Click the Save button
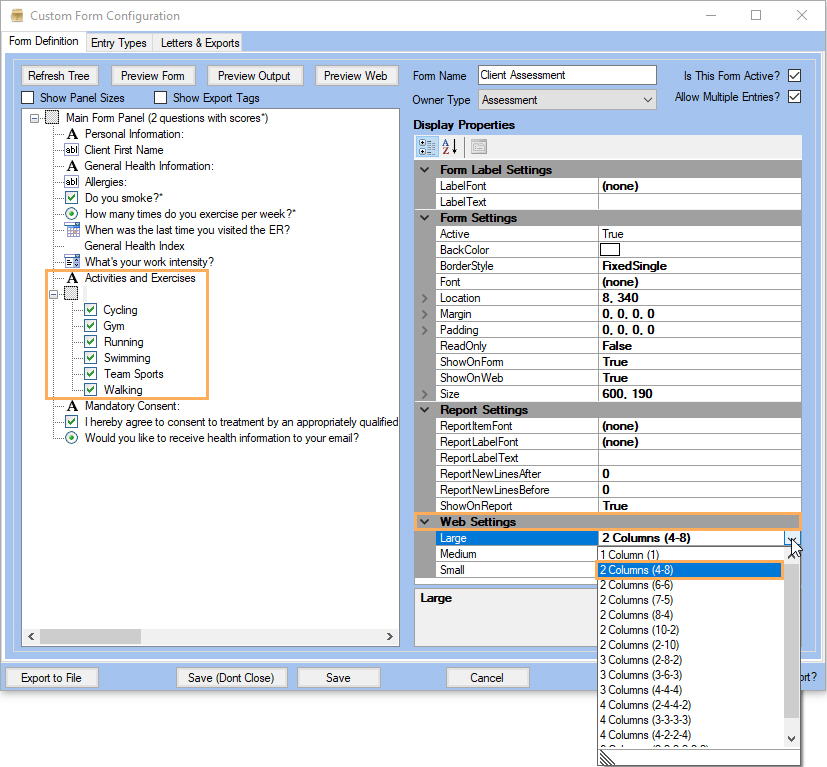 coord(338,678)
